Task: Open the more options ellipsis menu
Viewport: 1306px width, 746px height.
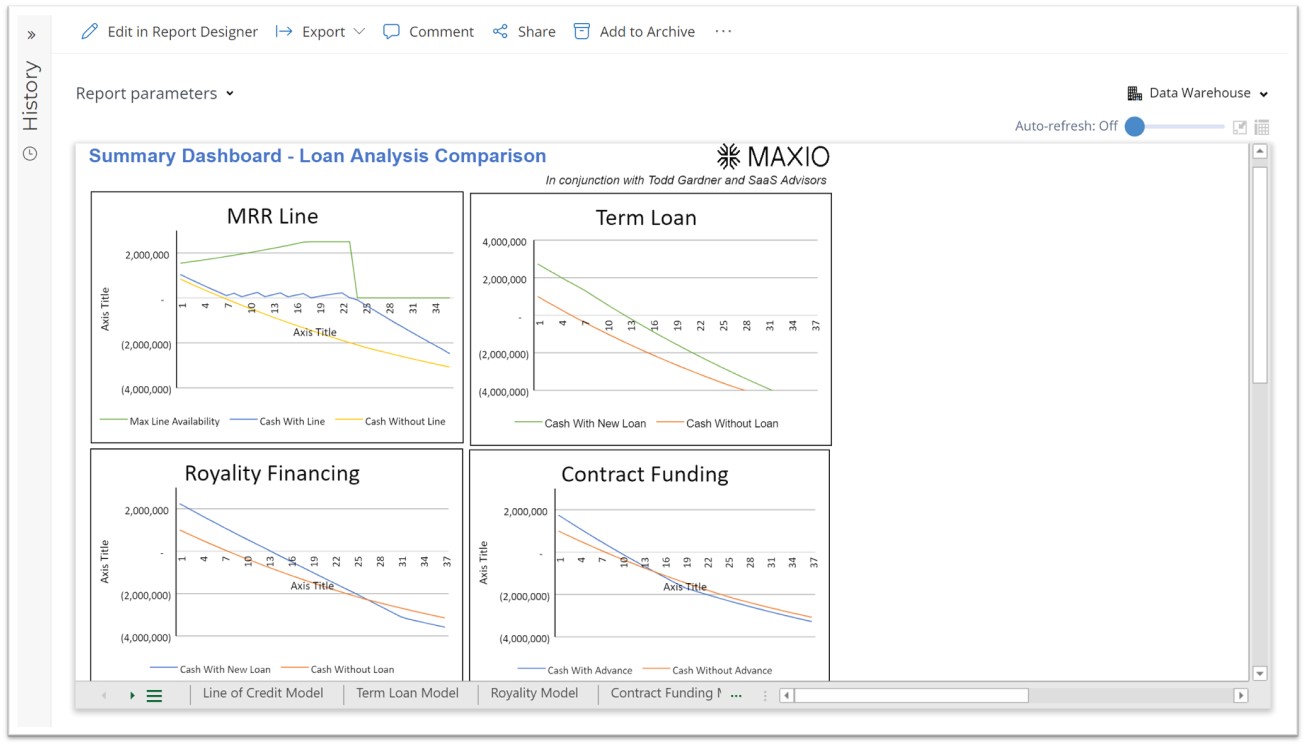Action: 723,32
